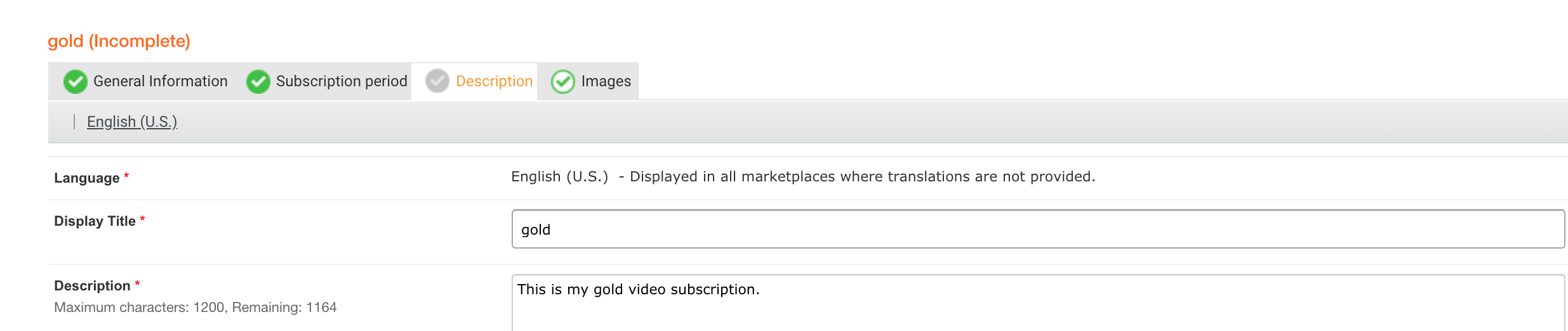Click the Description field label
This screenshot has height=331, width=1568.
pos(92,286)
